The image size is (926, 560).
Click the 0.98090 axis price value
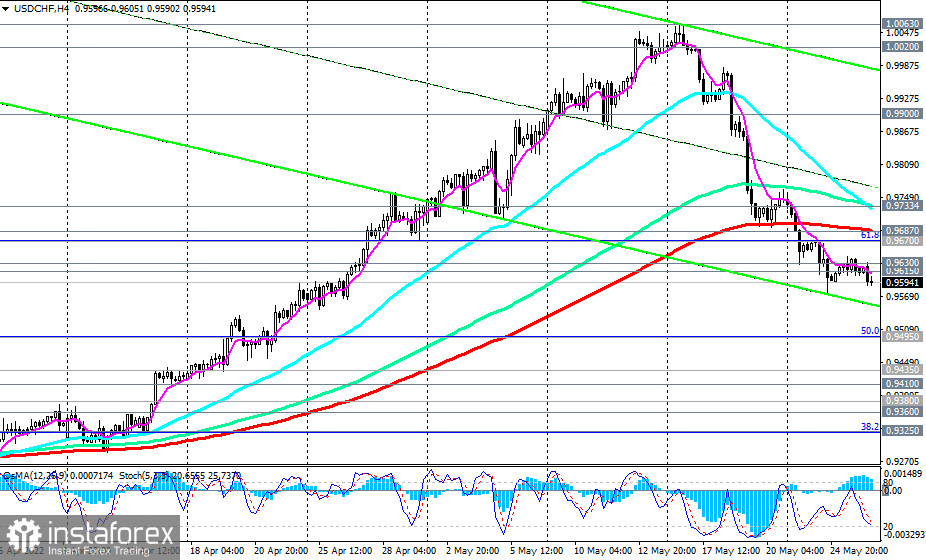[x=902, y=164]
